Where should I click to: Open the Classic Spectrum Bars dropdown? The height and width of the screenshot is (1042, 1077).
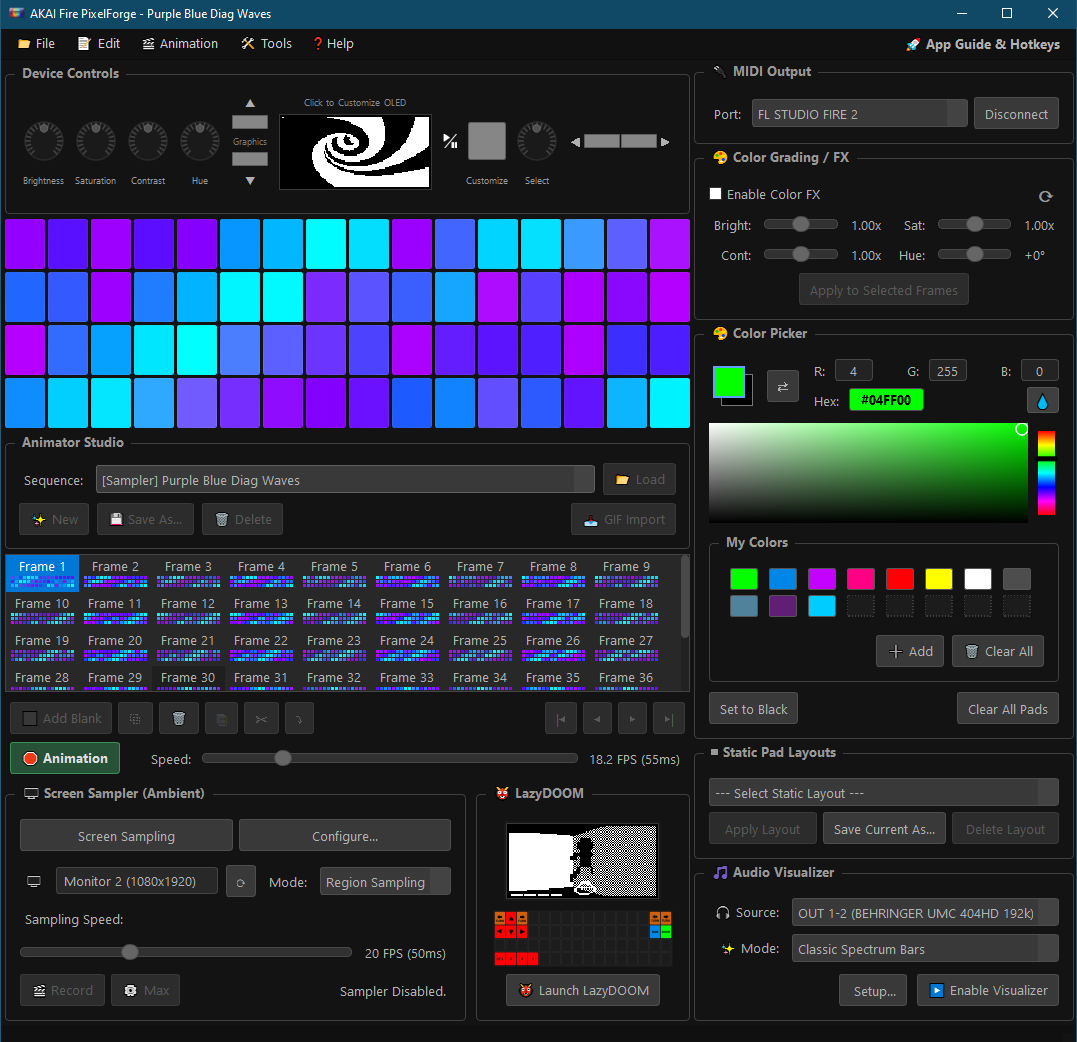click(x=925, y=949)
